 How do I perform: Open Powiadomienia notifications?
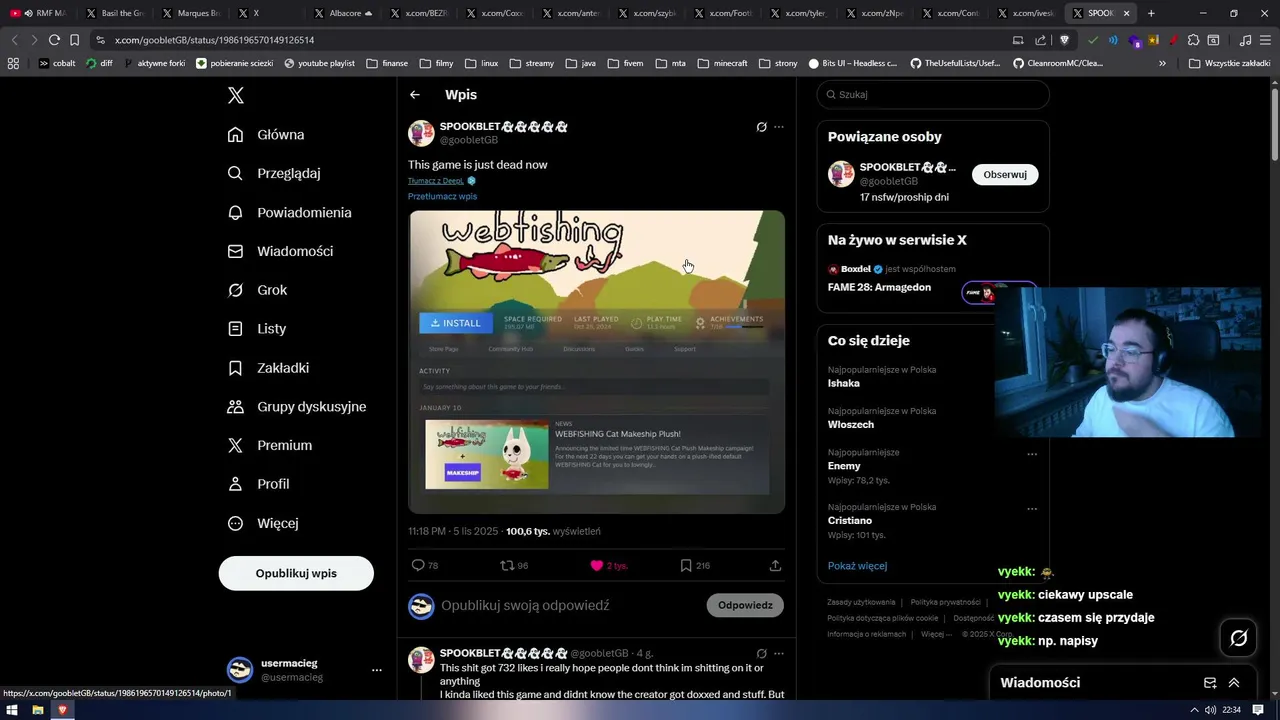290,212
